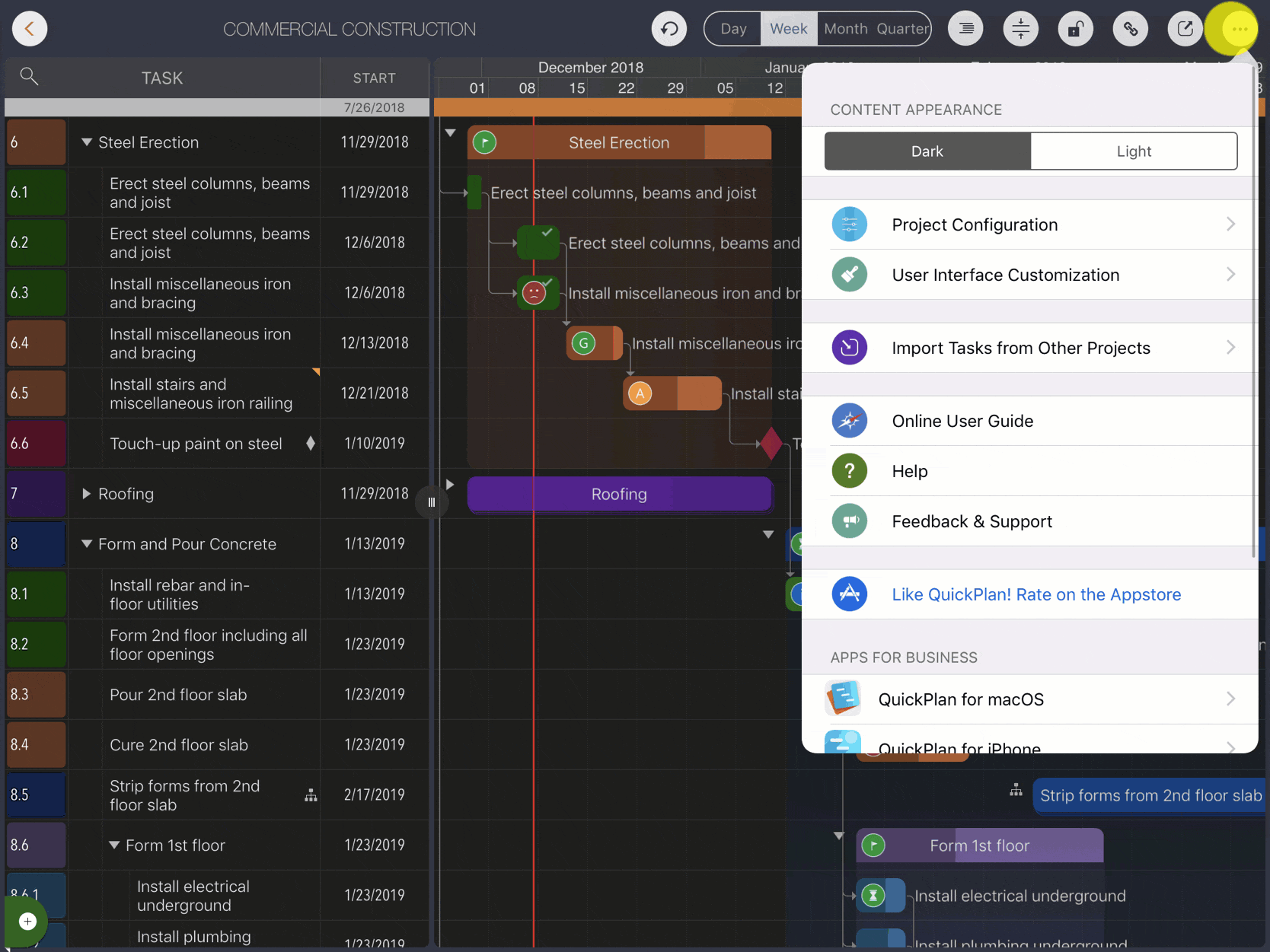This screenshot has width=1270, height=952.
Task: Click the row height adjust icon
Action: click(x=1020, y=29)
